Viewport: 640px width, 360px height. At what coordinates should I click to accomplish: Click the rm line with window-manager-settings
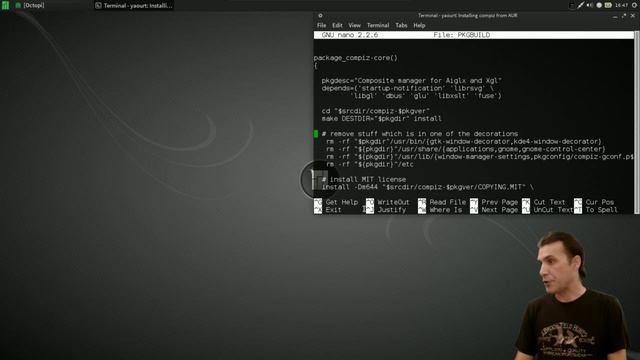pos(480,157)
